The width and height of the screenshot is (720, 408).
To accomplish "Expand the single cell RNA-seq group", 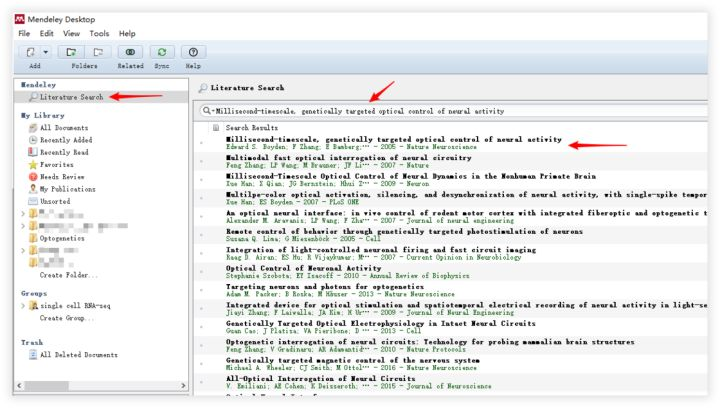I will click(x=23, y=306).
